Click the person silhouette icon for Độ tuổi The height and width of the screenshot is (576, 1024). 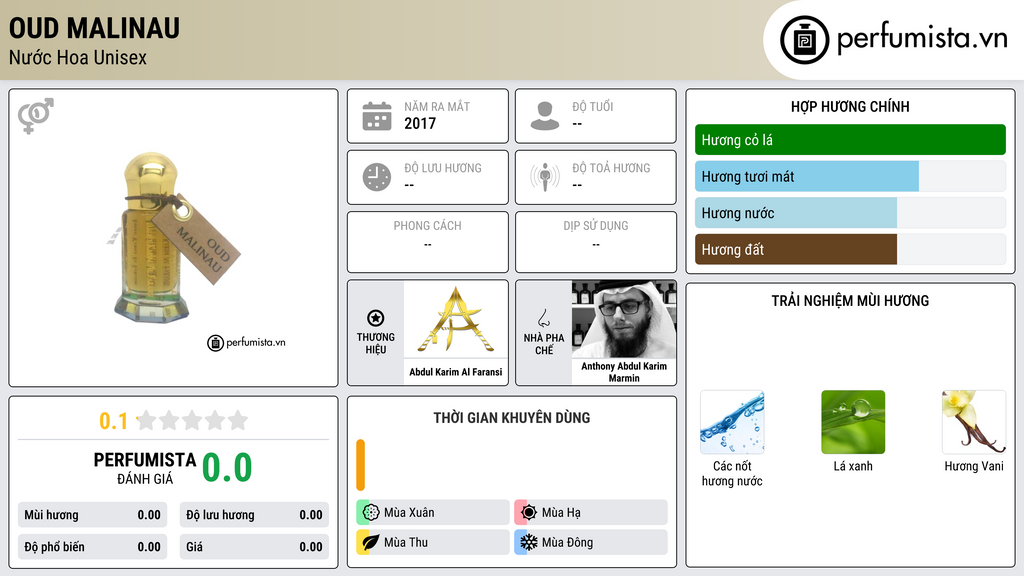545,116
